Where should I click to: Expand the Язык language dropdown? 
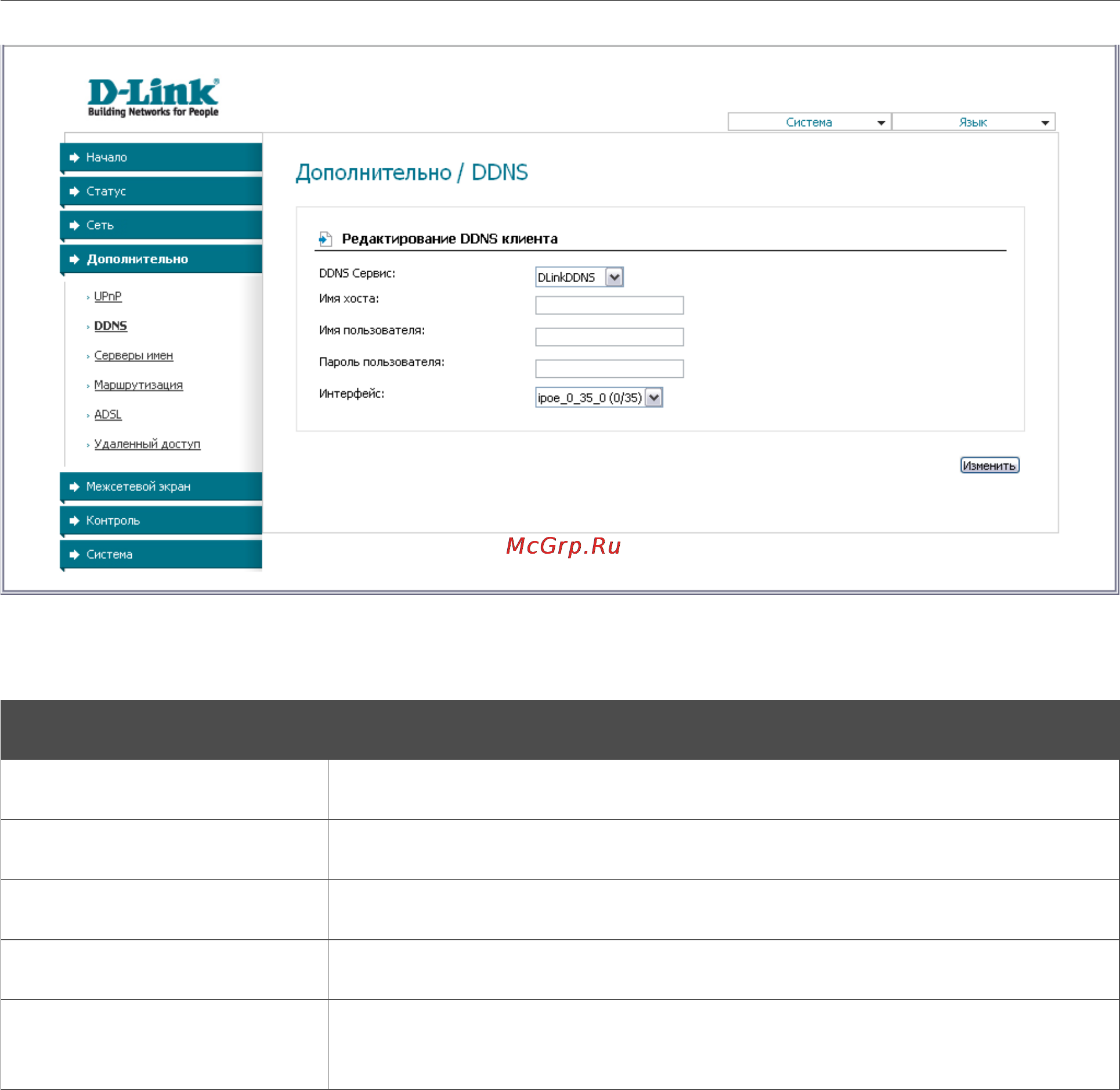973,122
